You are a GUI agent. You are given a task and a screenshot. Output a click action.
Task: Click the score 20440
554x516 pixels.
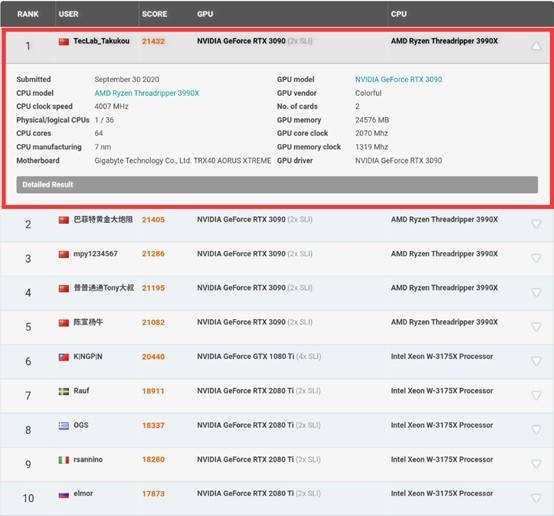153,357
